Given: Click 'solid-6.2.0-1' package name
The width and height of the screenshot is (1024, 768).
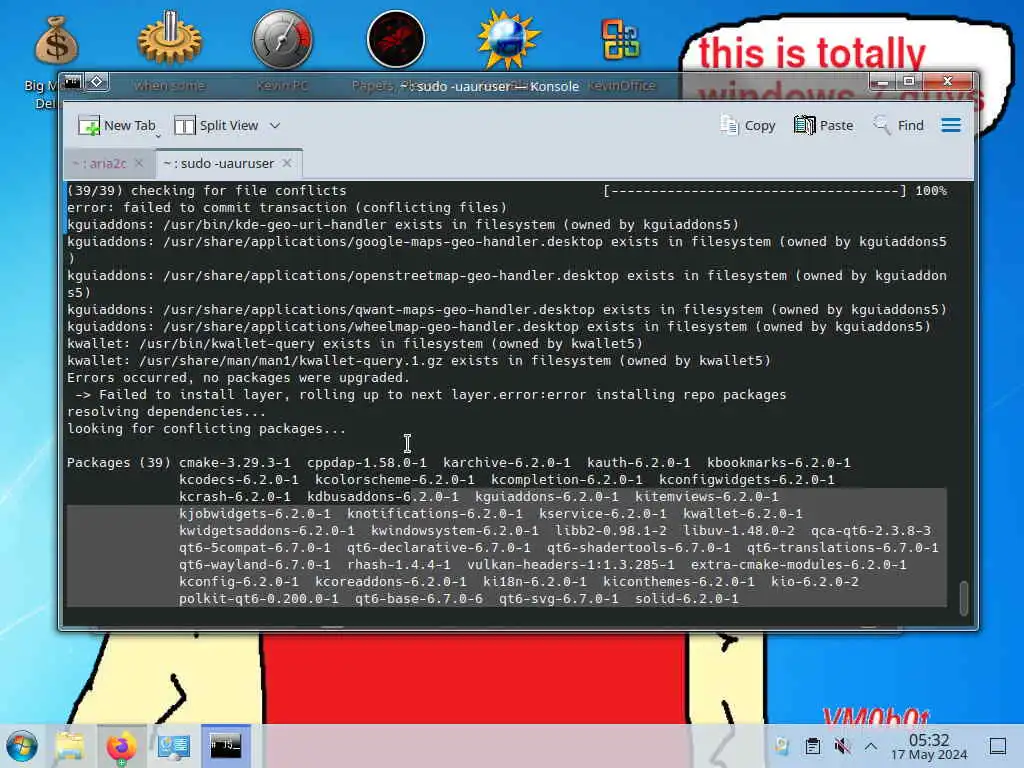Looking at the screenshot, I should coord(686,598).
